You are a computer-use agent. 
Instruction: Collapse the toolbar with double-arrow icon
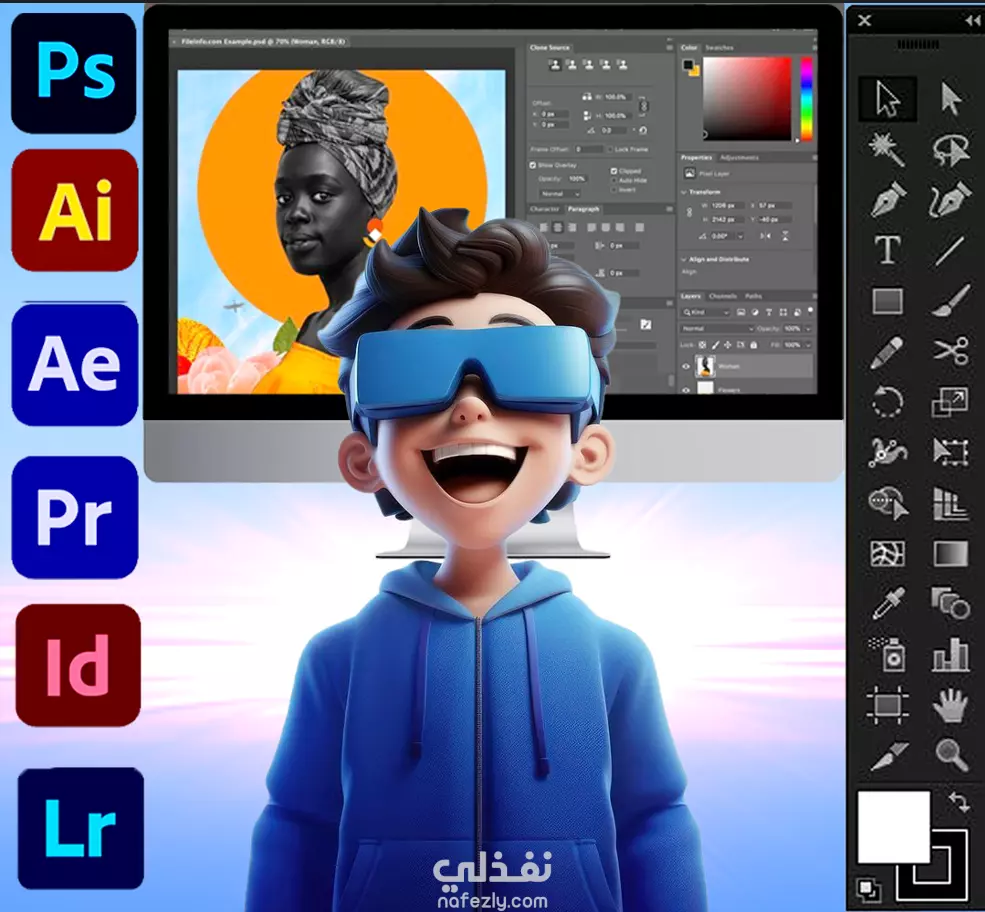click(972, 21)
